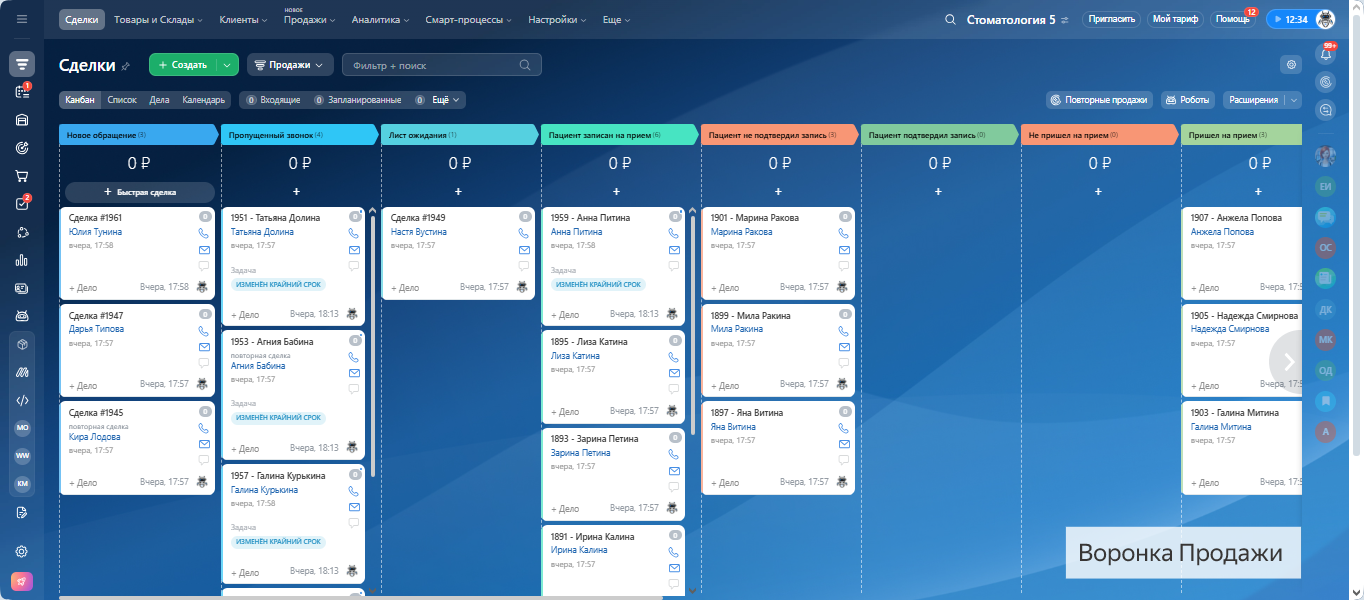1364x600 pixels.
Task: Expand the Аналитика menu
Action: tap(381, 19)
